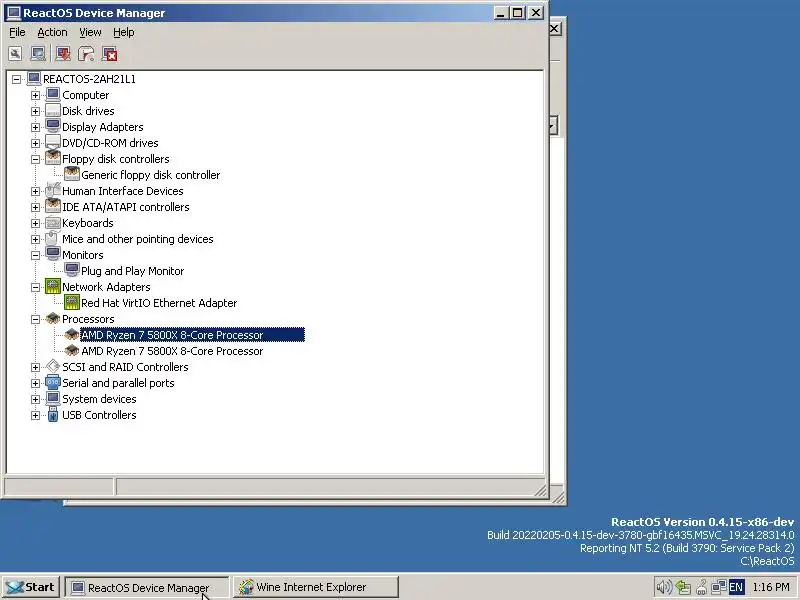
Task: Expand the Computer node
Action: pos(35,95)
